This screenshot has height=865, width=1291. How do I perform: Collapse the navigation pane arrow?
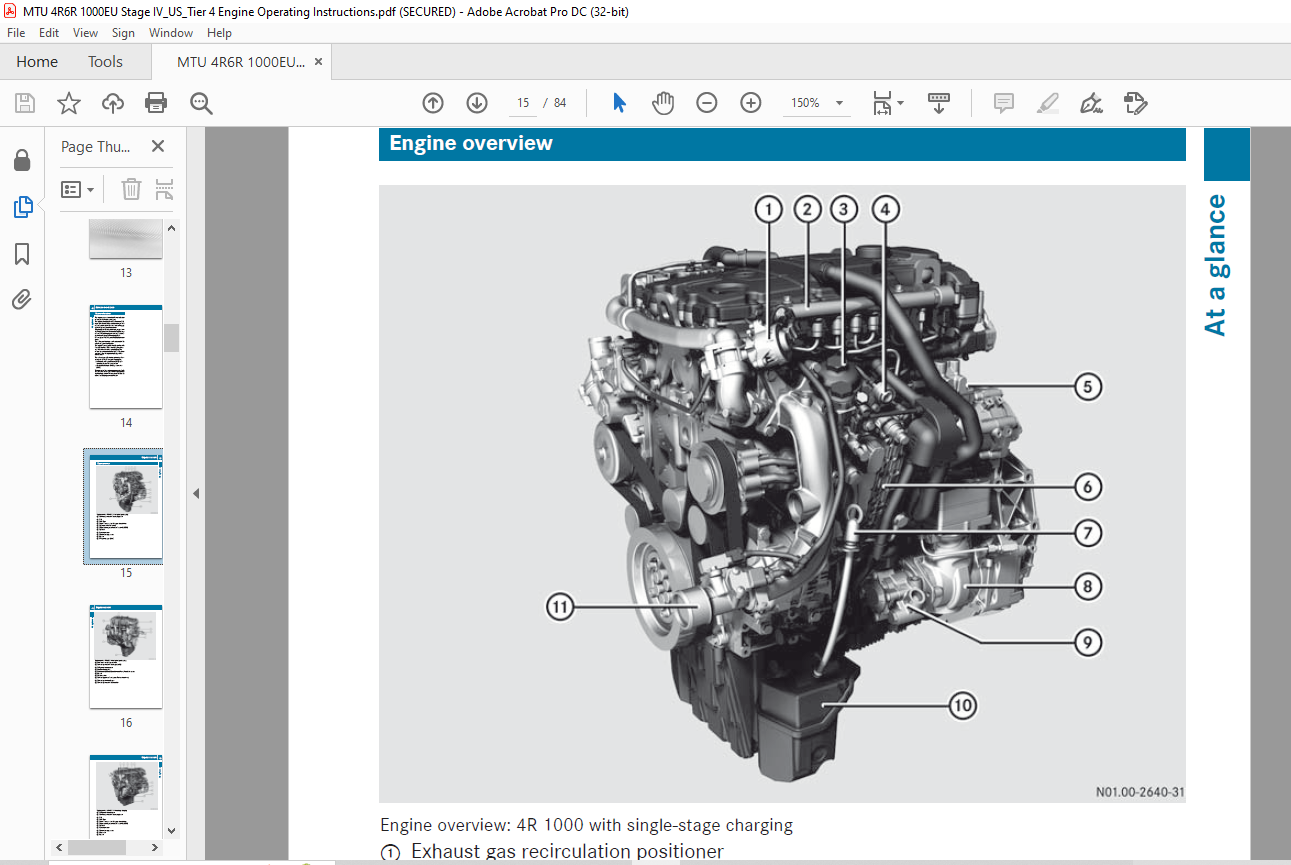196,493
